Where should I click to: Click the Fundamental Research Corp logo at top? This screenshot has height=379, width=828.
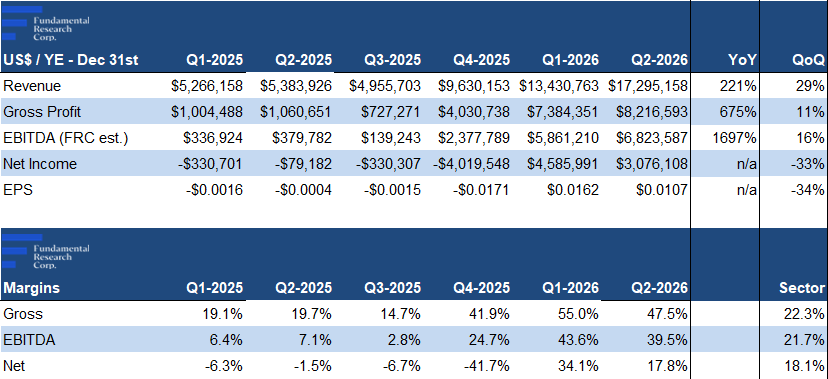pyautogui.click(x=45, y=24)
